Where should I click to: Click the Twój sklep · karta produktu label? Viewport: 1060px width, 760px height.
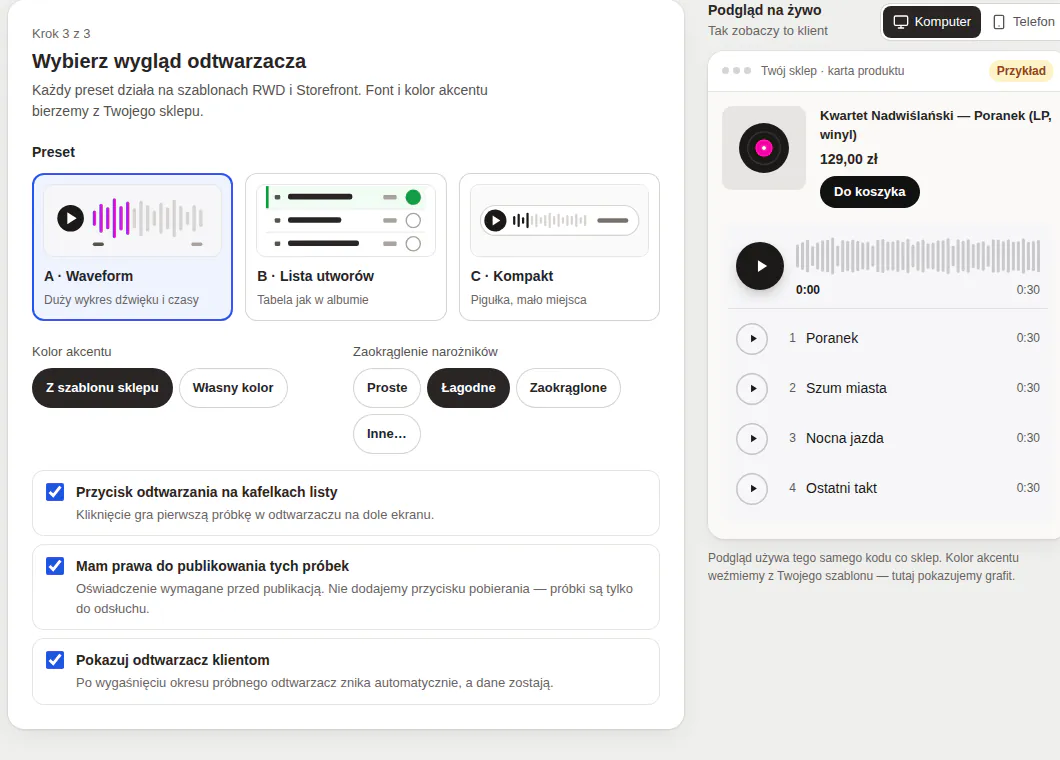pyautogui.click(x=832, y=71)
